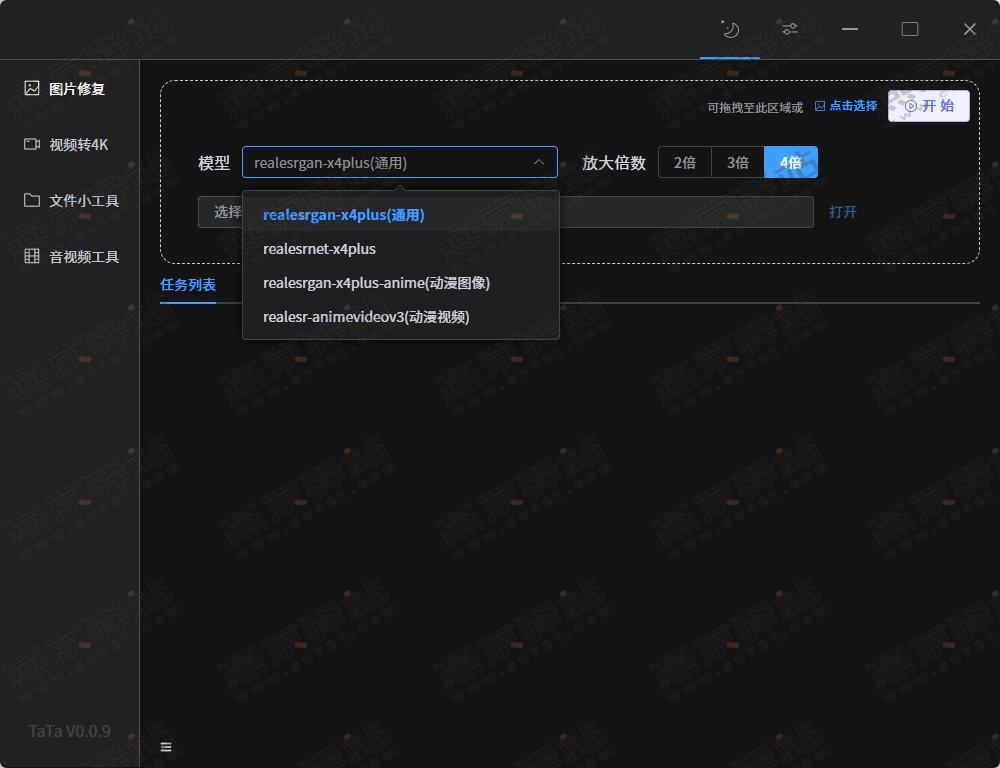This screenshot has height=768, width=1000.
Task: Select the realesr-animevideov3(动漫视频) model option
Action: pyautogui.click(x=366, y=317)
